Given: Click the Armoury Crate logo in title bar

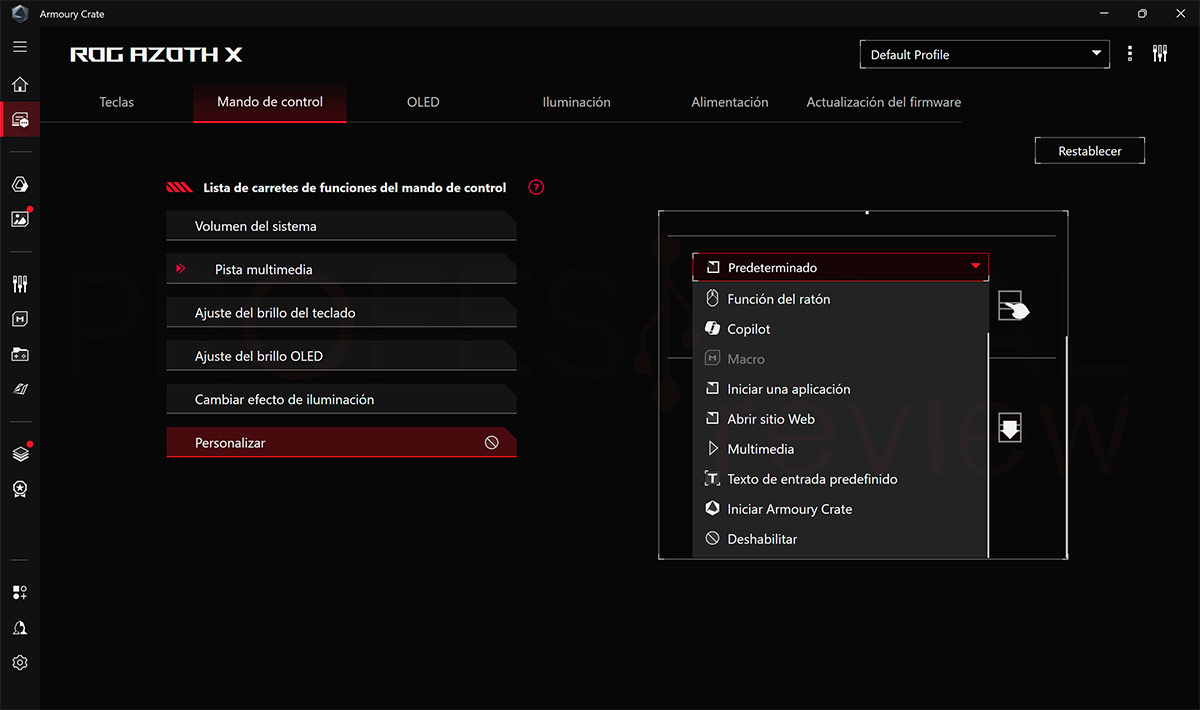Looking at the screenshot, I should click(20, 14).
